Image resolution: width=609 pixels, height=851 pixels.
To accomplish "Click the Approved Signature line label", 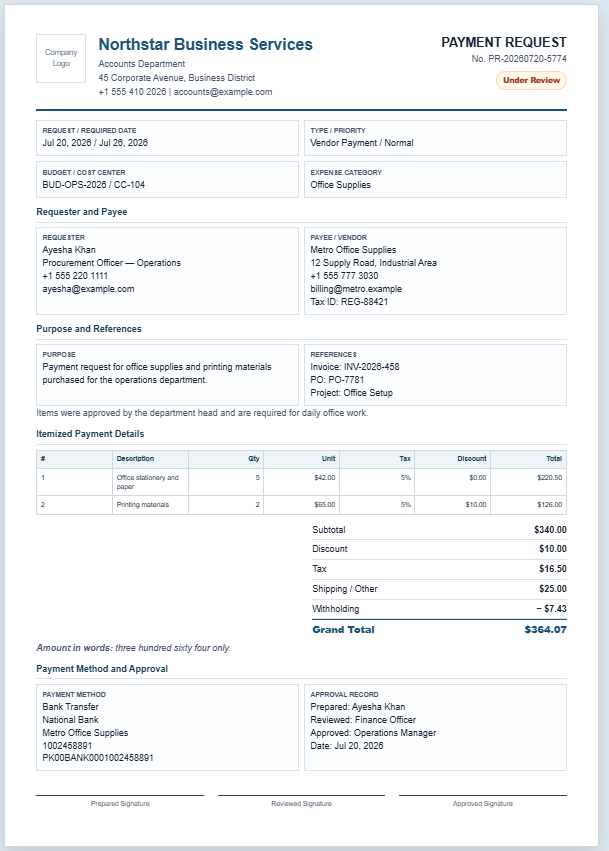I will coord(483,804).
